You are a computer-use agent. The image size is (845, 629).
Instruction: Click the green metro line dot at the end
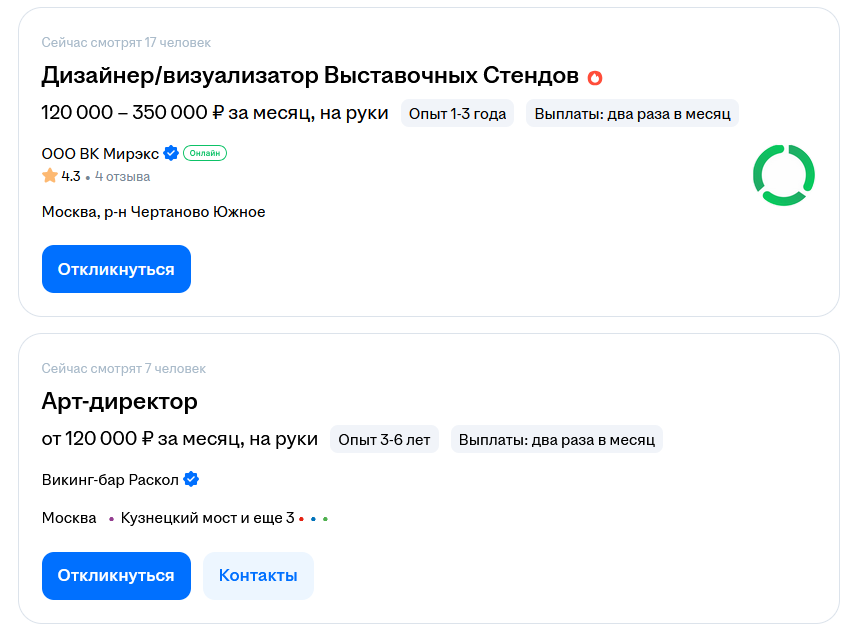[x=325, y=517]
